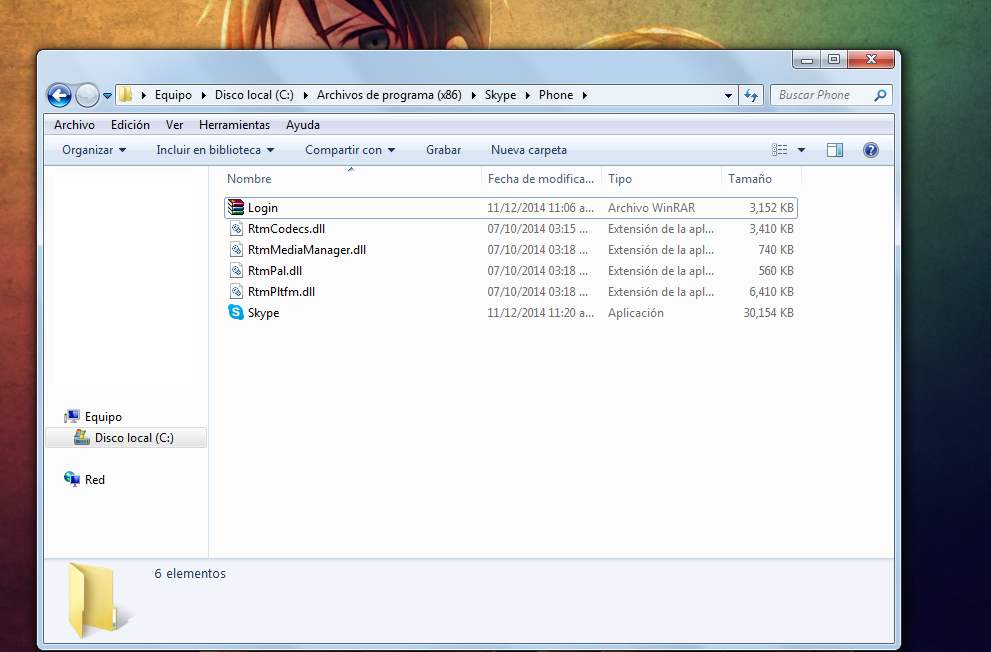Select the RtmPltfm.dll file name
This screenshot has width=991, height=652.
coord(281,291)
